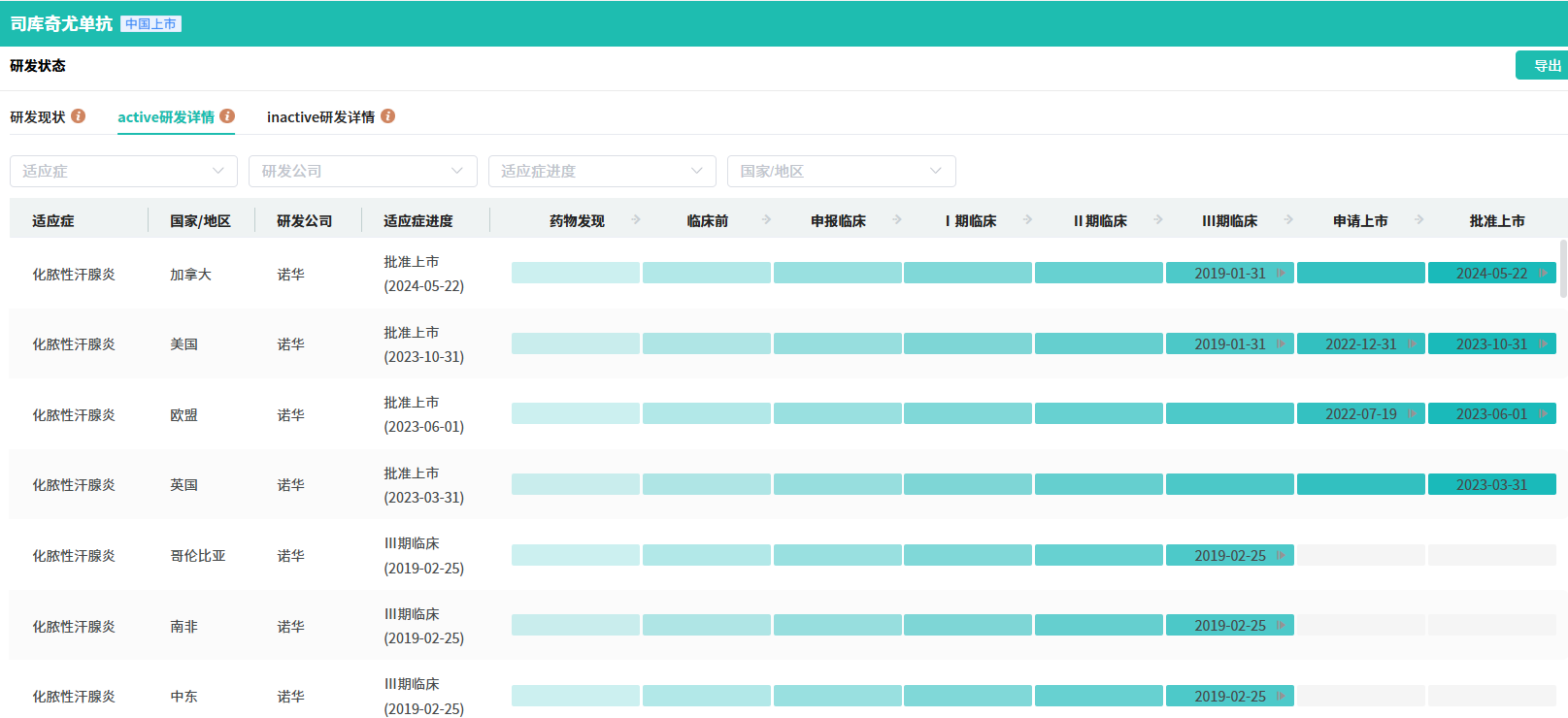Image resolution: width=1568 pixels, height=718 pixels.
Task: Click arrow icon in Canada 2024-05-22 bar
Action: (1542, 274)
